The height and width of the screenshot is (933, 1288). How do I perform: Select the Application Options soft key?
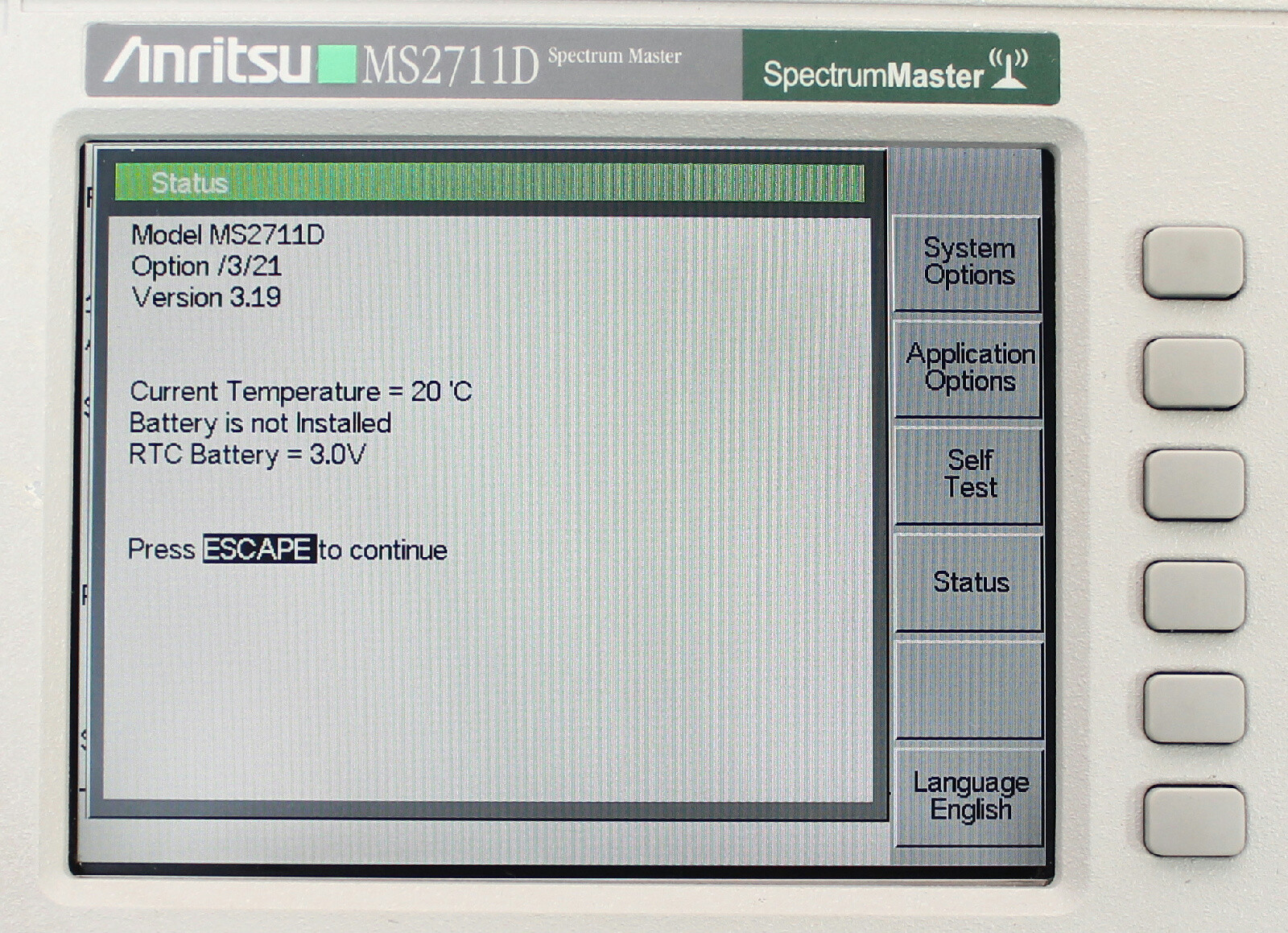[x=968, y=368]
